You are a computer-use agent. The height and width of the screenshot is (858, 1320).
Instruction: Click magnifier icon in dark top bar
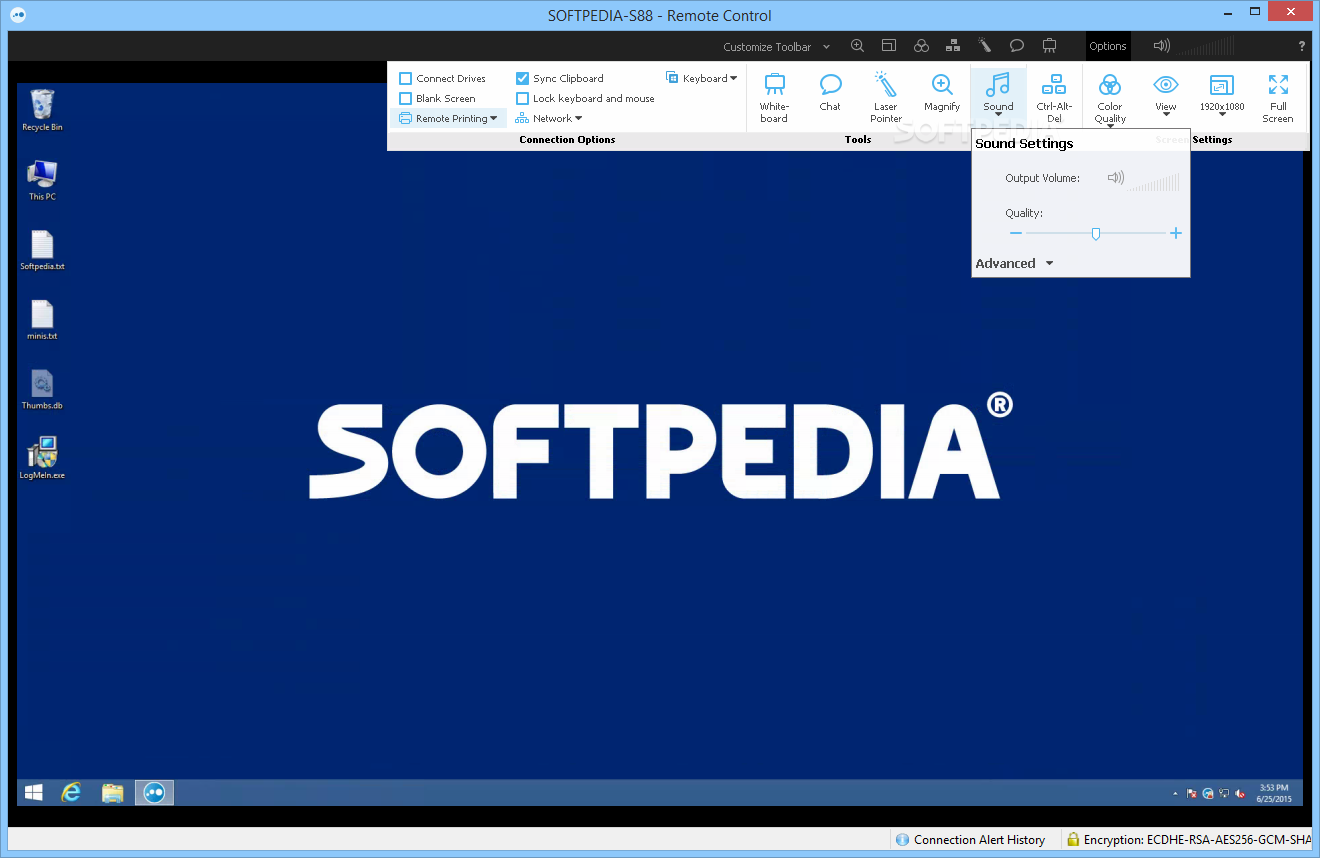[x=857, y=46]
